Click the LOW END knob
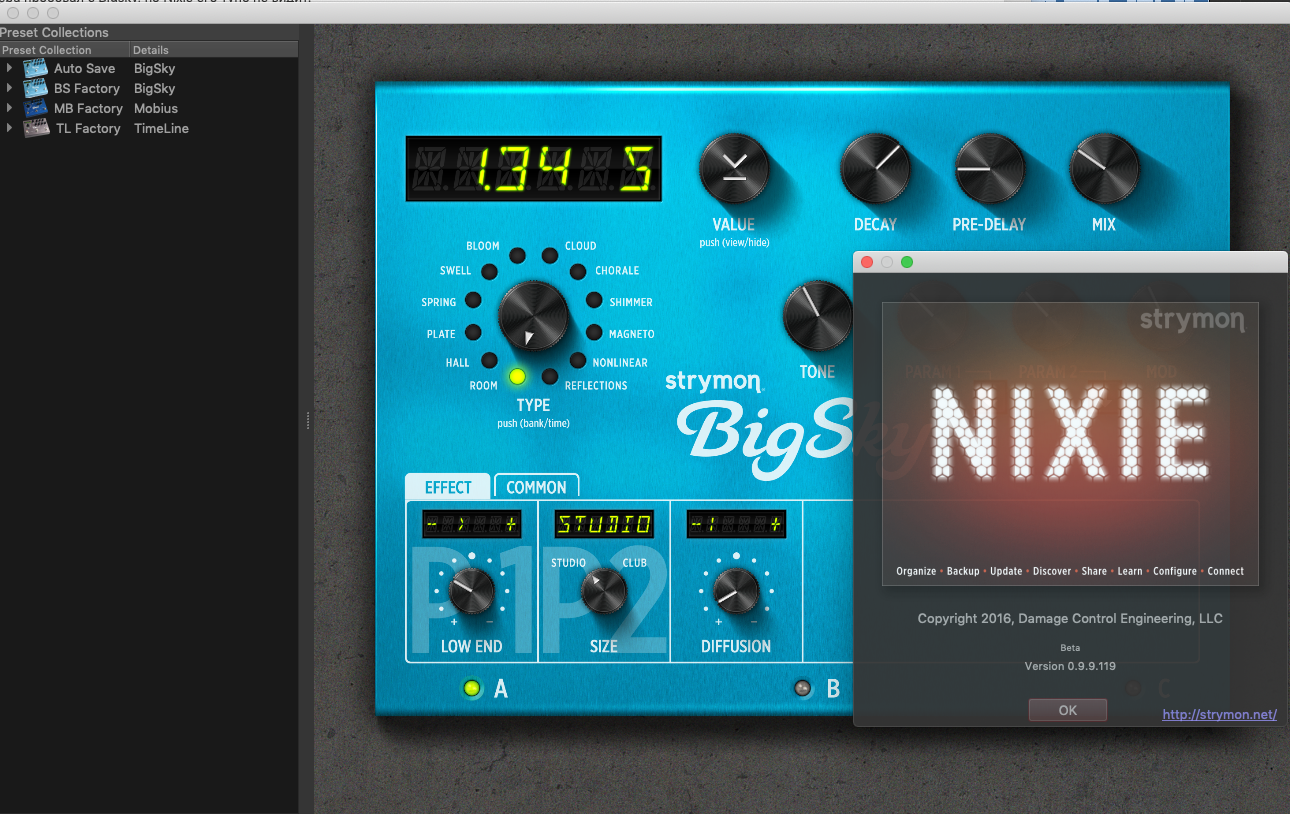This screenshot has height=814, width=1290. [472, 591]
